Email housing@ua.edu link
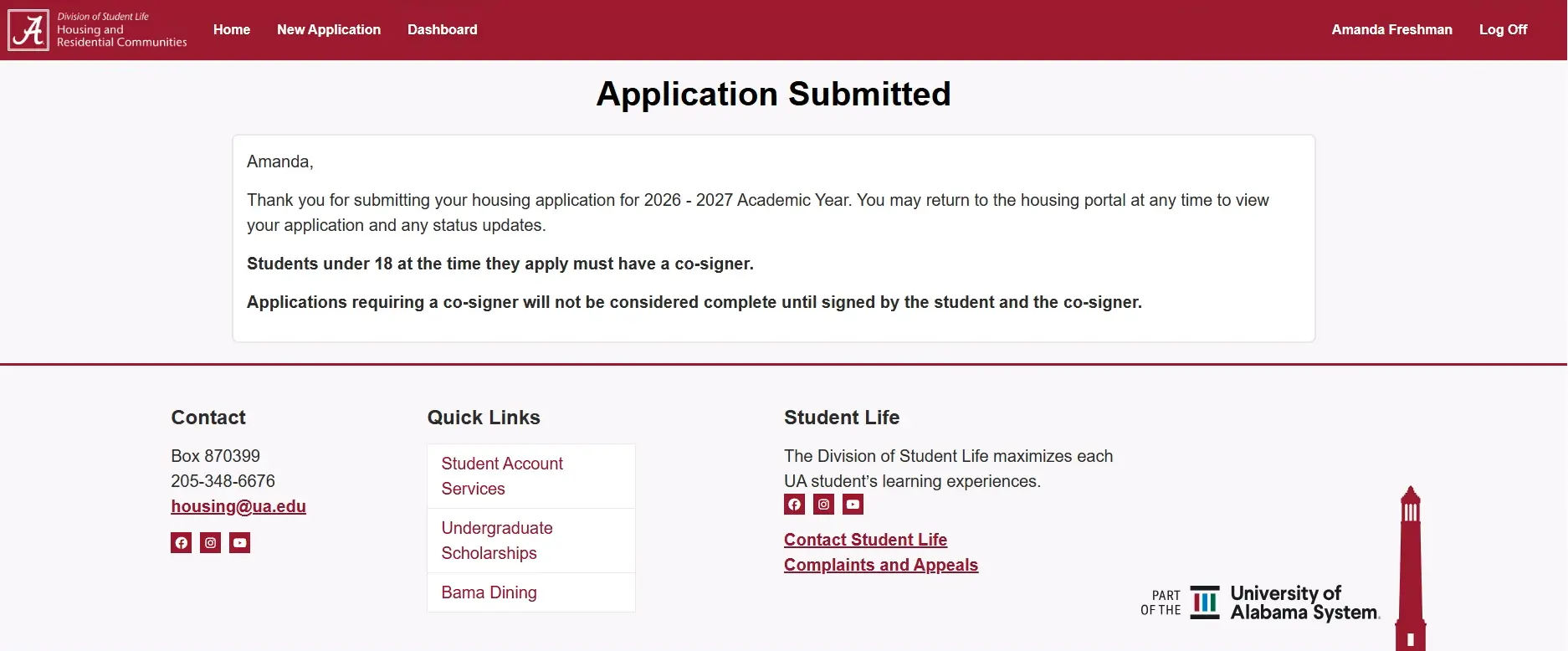Viewport: 1568px width, 651px height. click(238, 506)
